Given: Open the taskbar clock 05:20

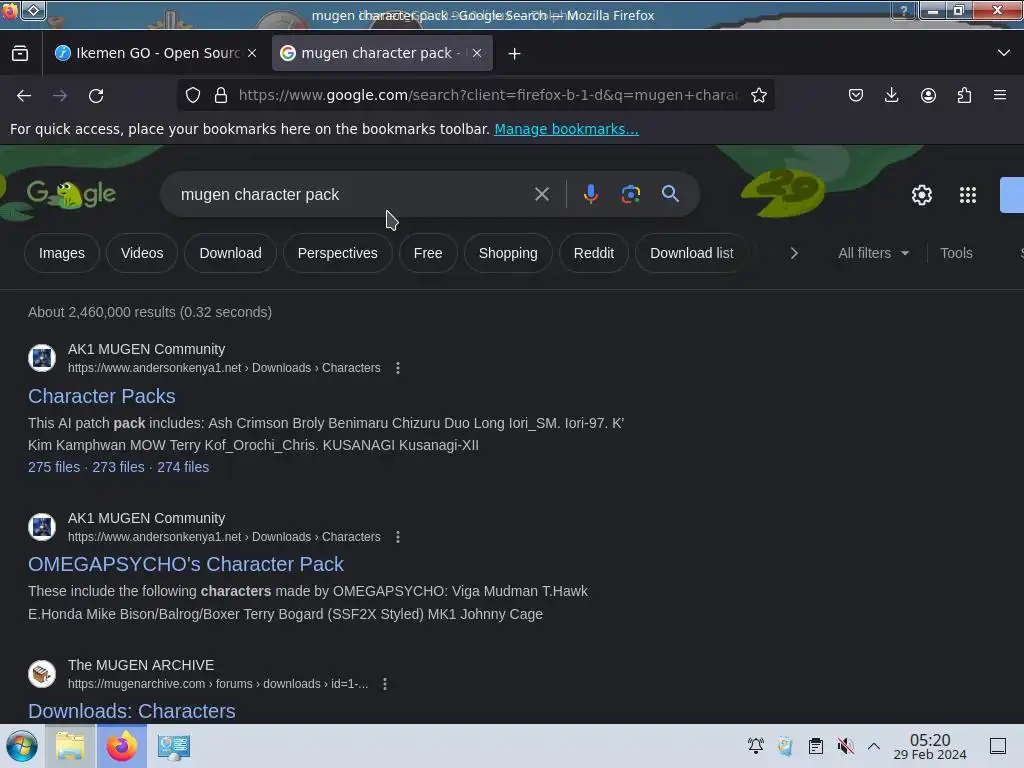Looking at the screenshot, I should (x=930, y=746).
